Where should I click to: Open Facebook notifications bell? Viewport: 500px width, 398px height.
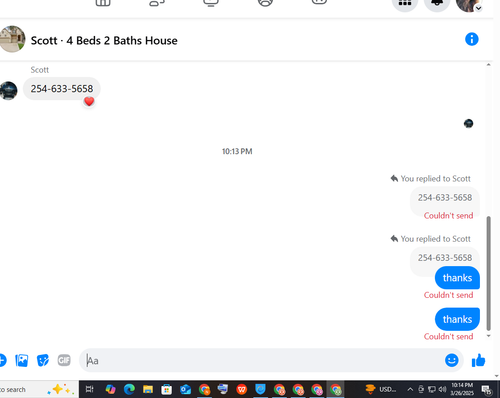tap(437, 3)
